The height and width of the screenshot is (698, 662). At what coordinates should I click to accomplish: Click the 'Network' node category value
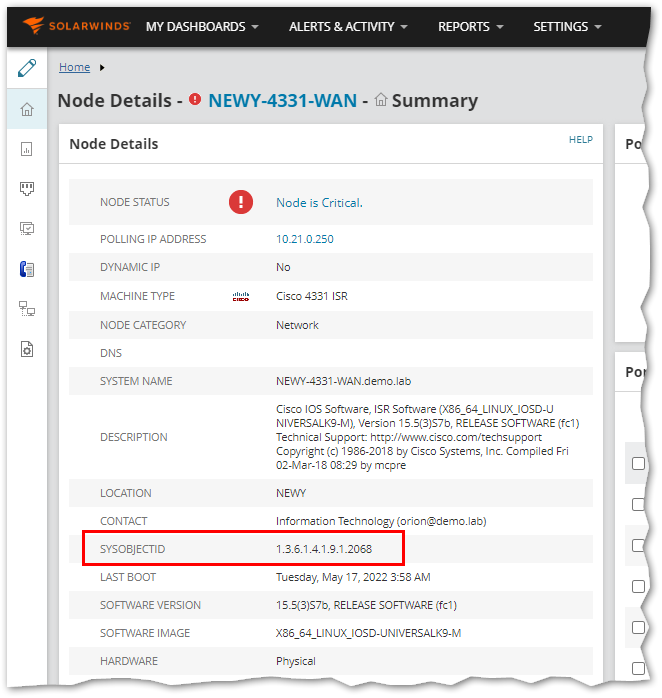coord(297,325)
